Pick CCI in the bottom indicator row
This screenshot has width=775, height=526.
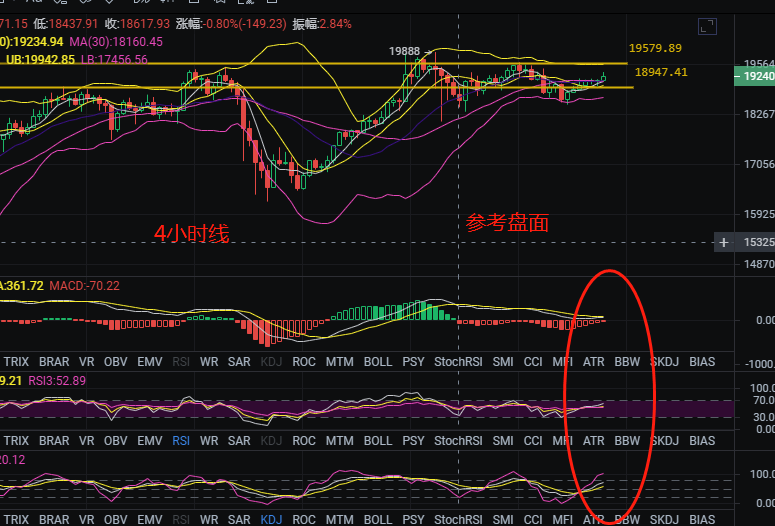point(533,520)
